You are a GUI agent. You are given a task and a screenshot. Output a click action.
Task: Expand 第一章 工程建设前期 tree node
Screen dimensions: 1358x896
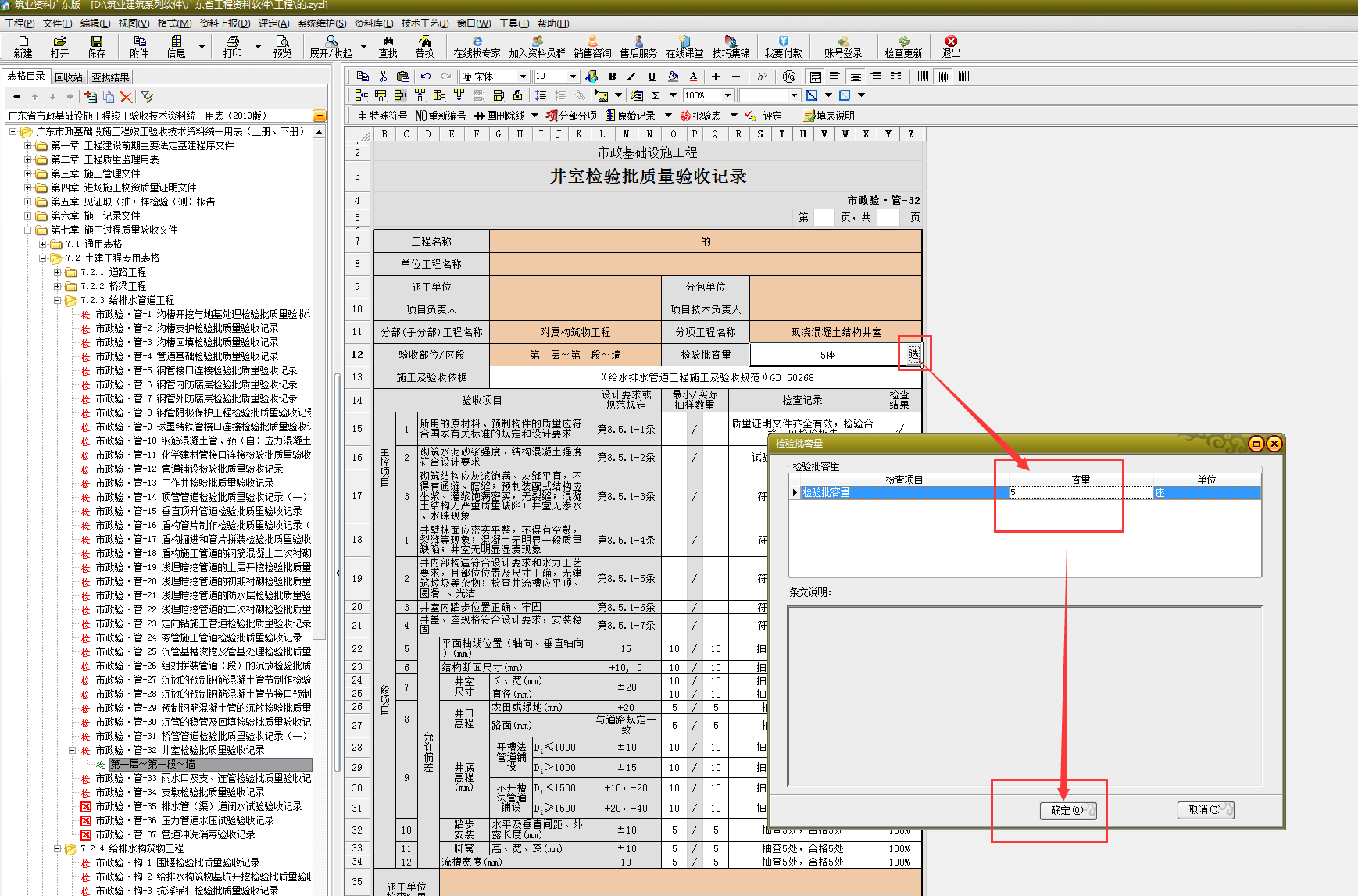tap(28, 146)
